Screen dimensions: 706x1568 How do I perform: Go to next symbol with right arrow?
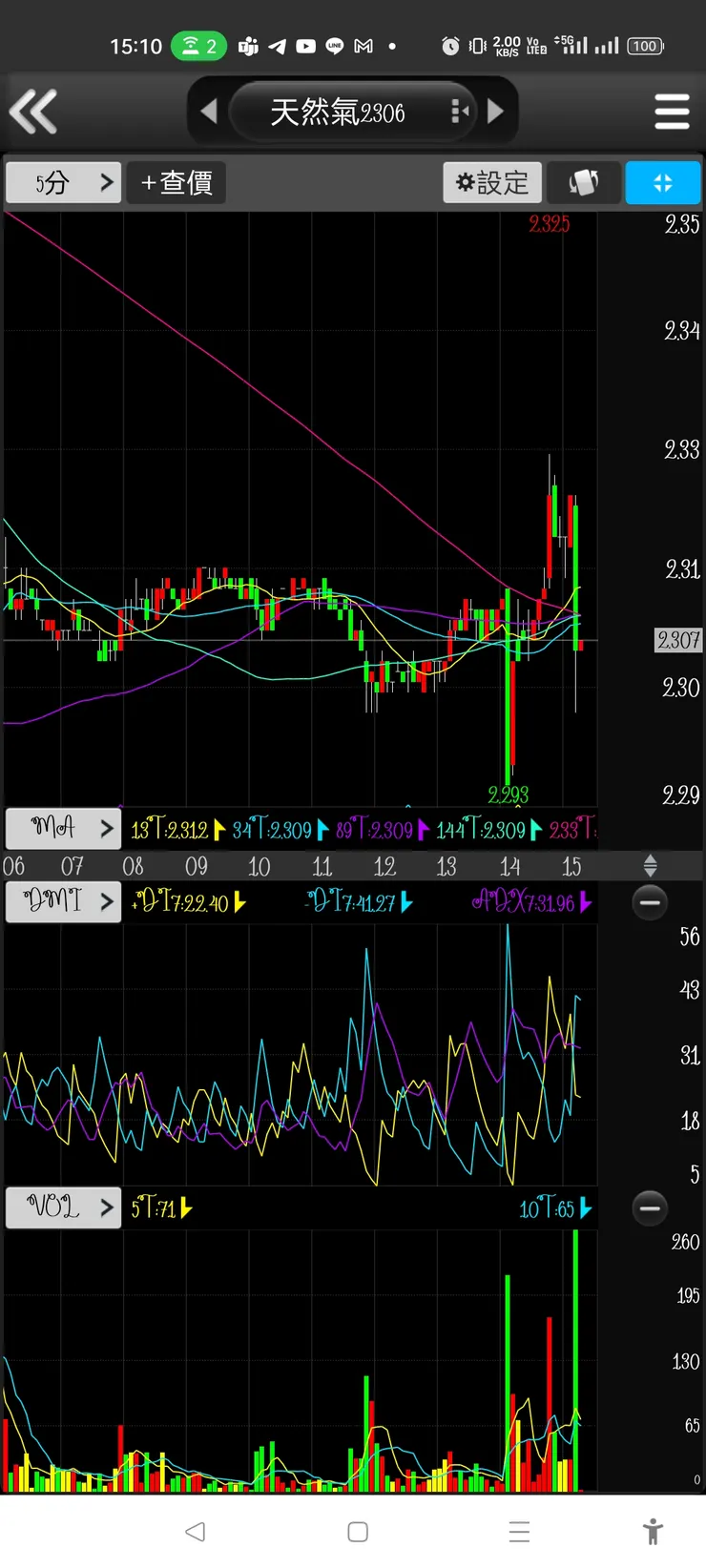(495, 112)
